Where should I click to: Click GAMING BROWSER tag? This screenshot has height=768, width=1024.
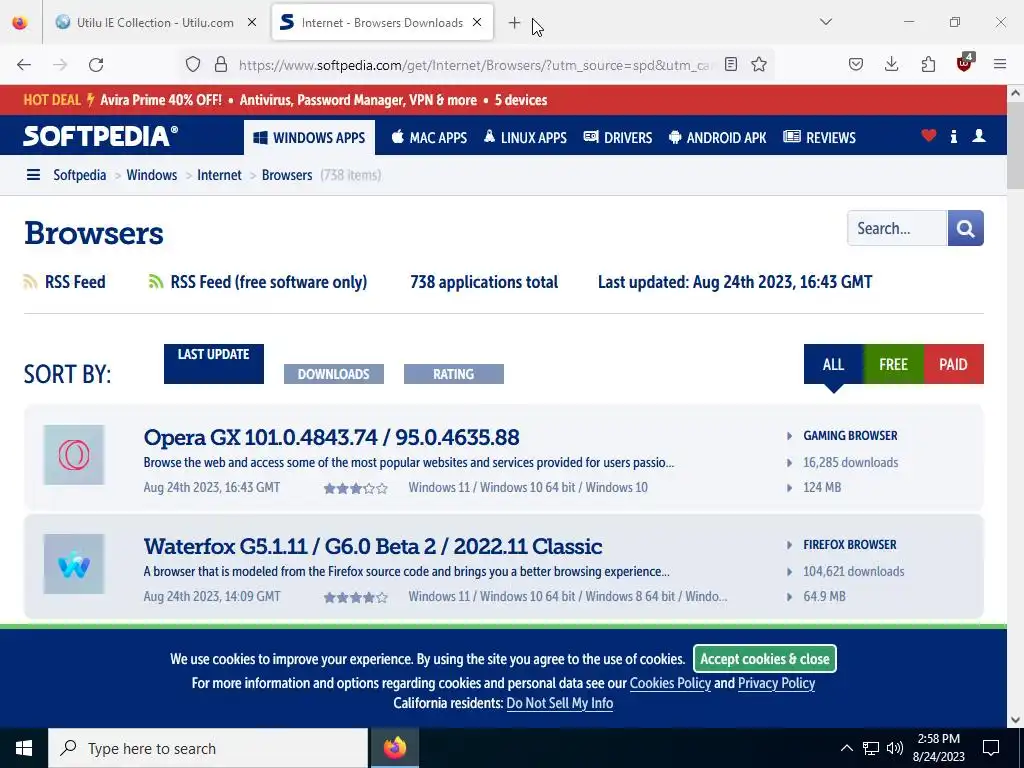(x=850, y=436)
